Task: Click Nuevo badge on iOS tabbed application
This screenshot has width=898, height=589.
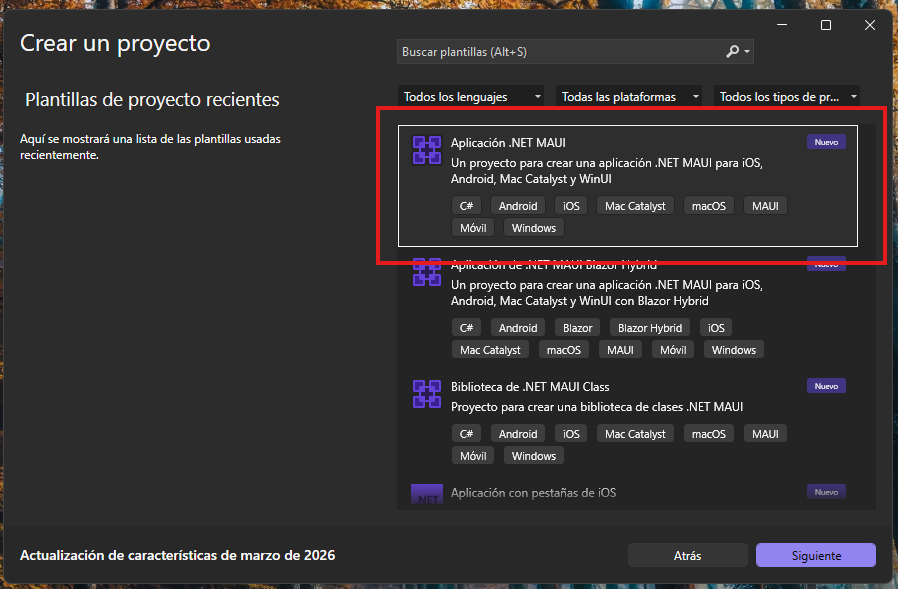Action: point(826,492)
